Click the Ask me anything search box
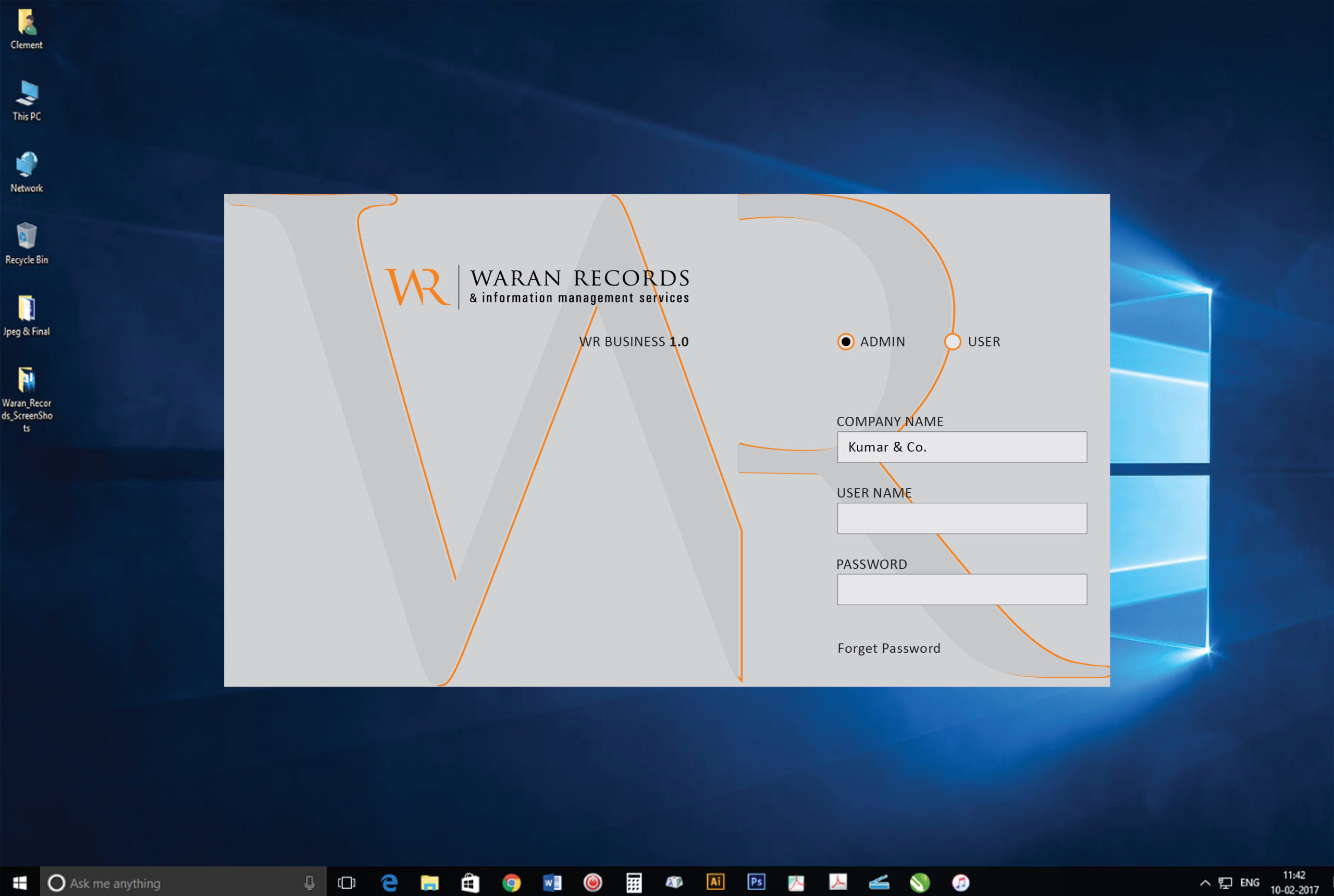 point(183,882)
